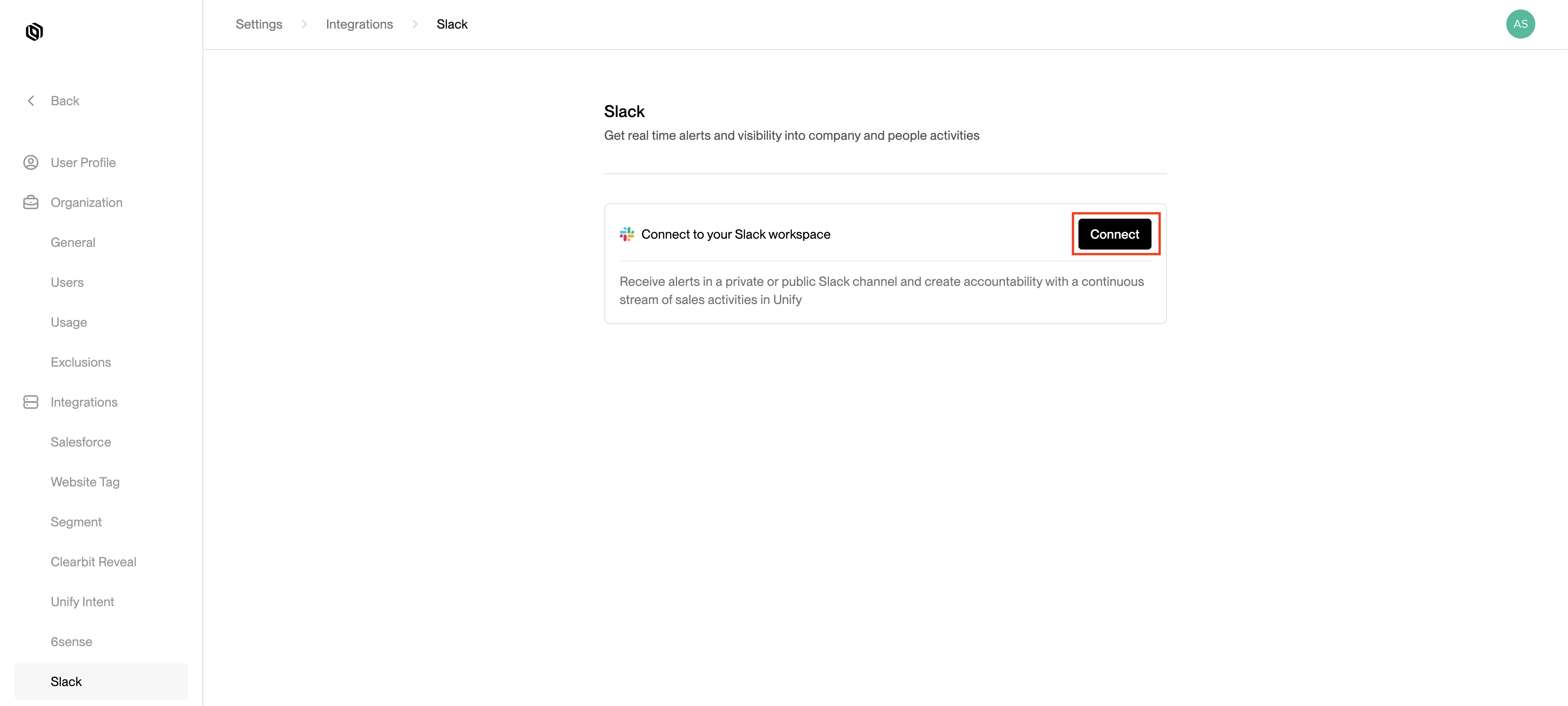Open Exclusions settings

81,362
